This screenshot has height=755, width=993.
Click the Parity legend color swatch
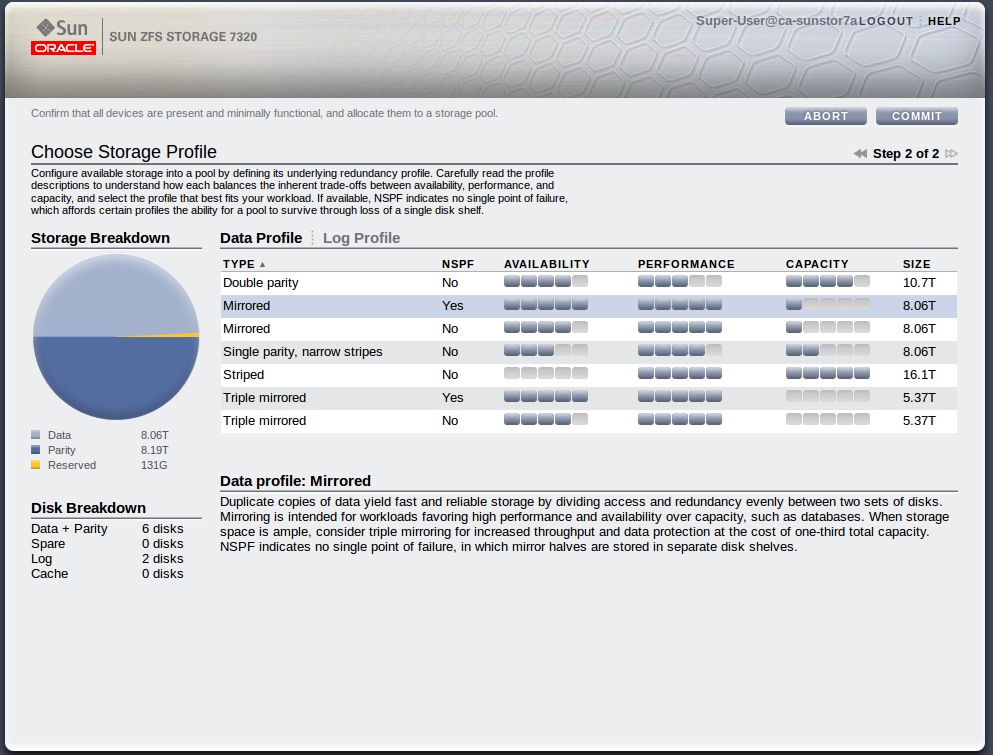pyautogui.click(x=36, y=451)
